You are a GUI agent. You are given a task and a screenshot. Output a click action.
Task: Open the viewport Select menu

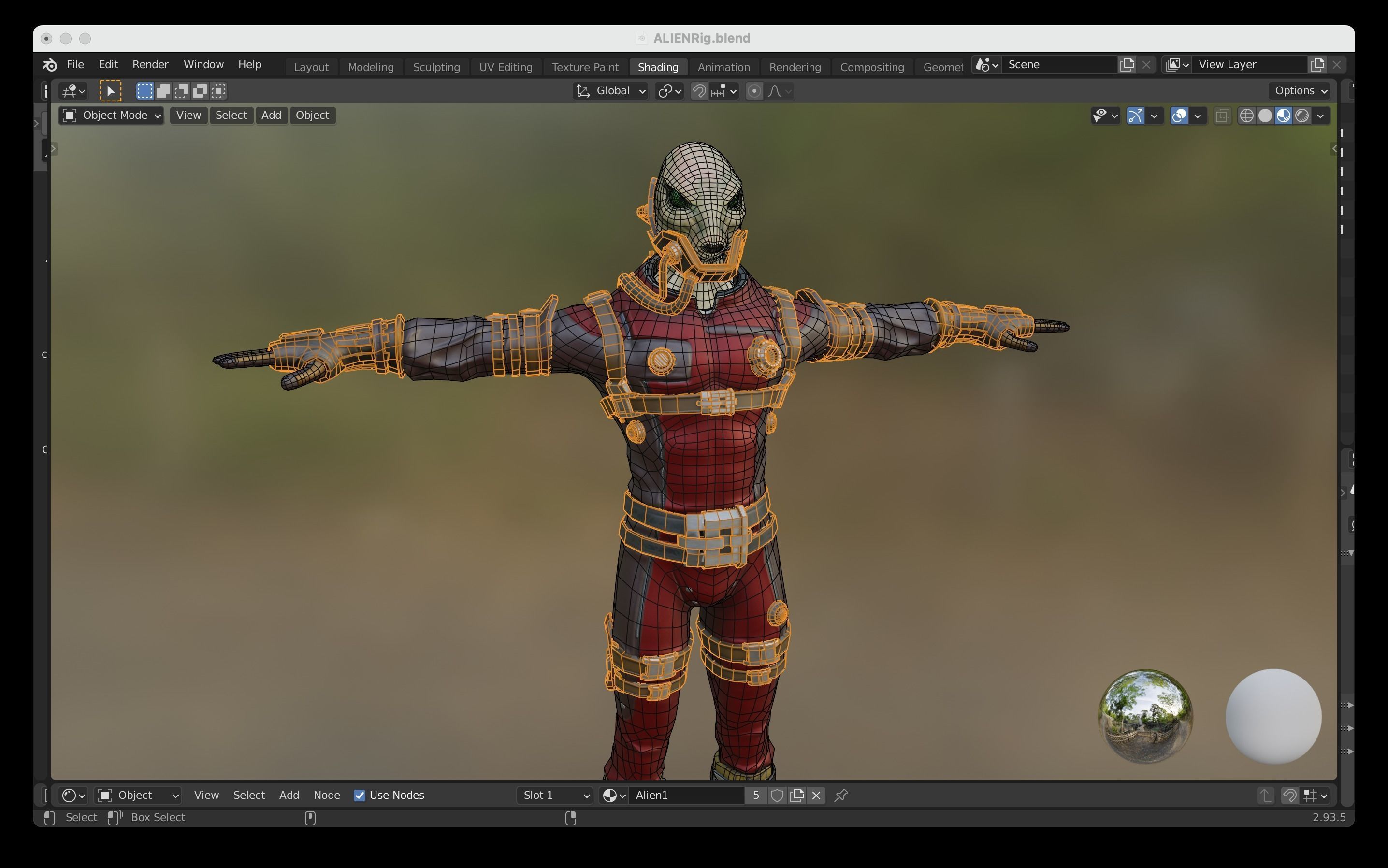(231, 116)
